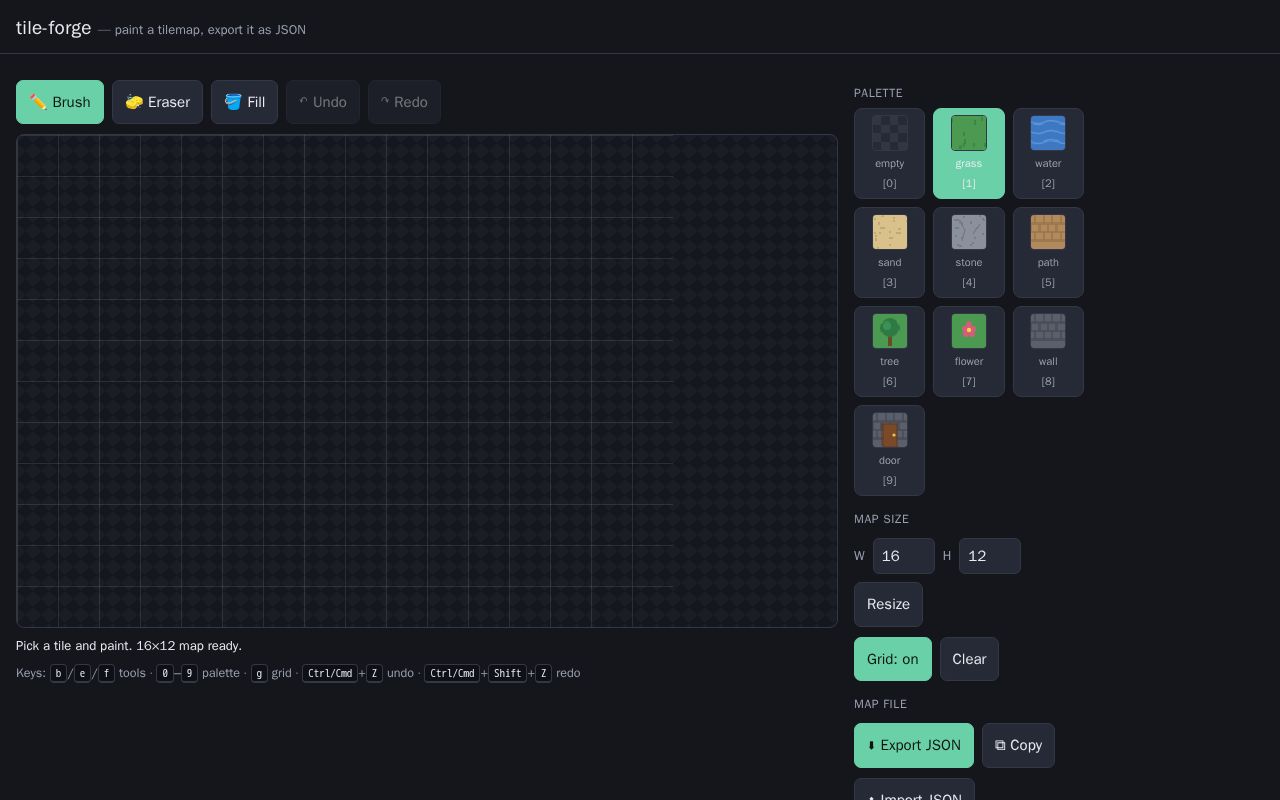Select the Brush tool
1280x800 pixels.
click(60, 102)
